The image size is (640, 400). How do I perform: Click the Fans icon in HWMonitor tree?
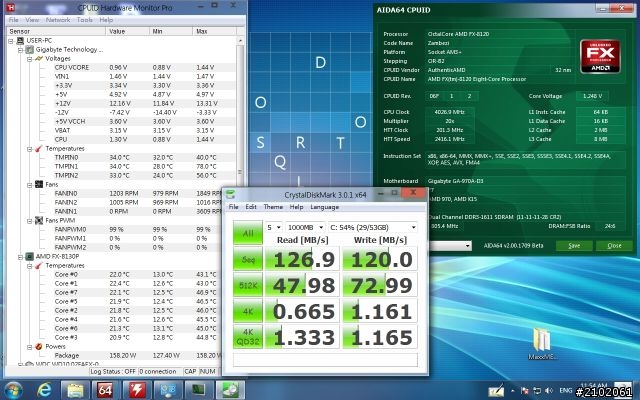[39, 184]
